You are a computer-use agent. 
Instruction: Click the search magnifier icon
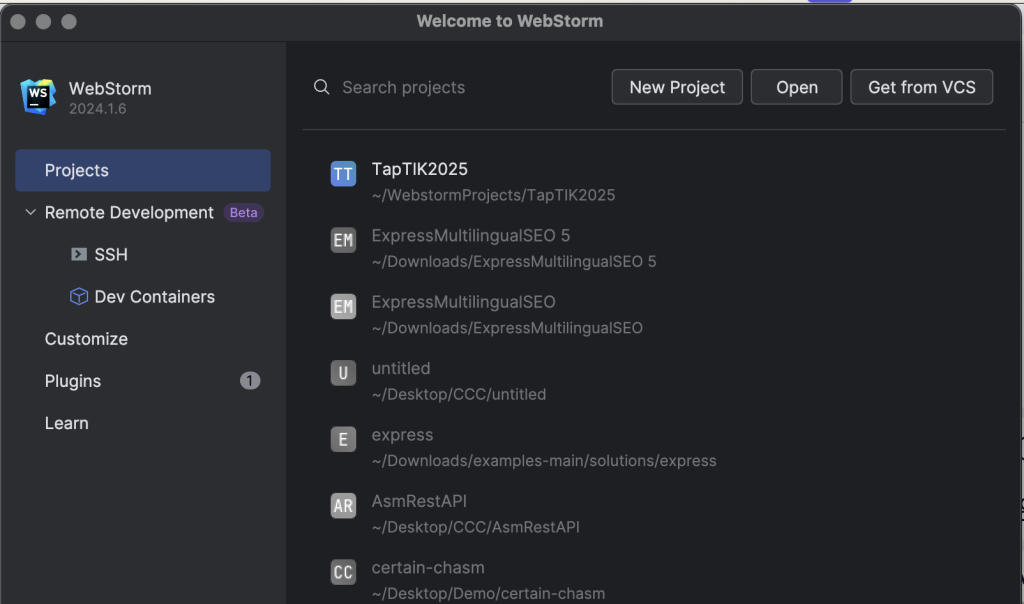click(x=322, y=88)
